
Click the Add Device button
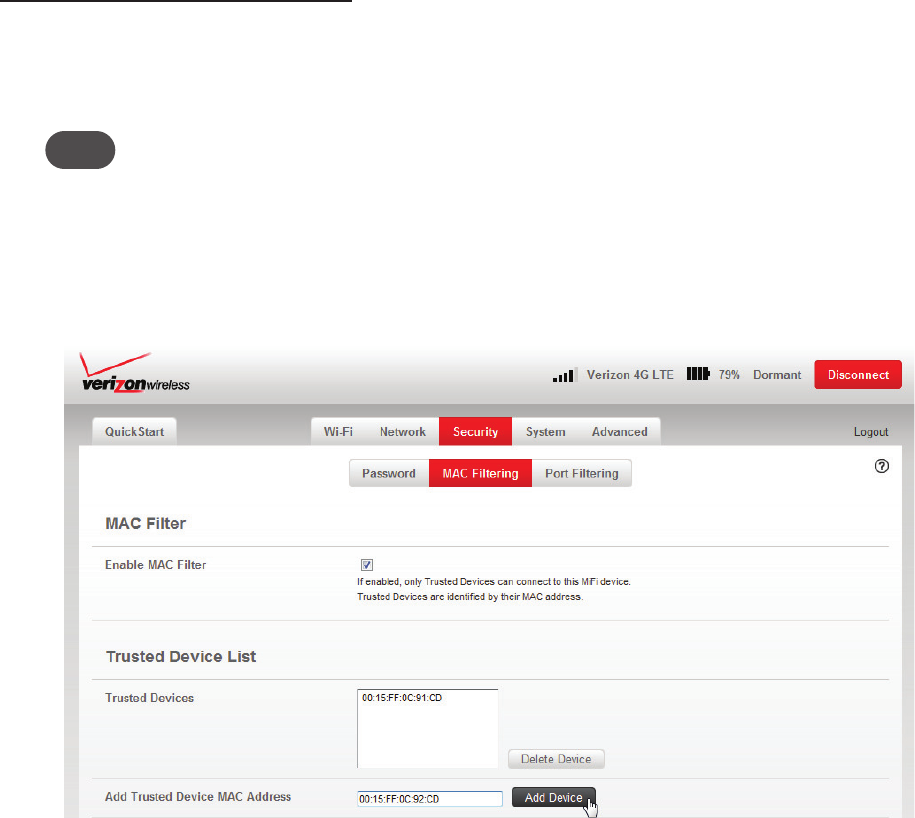click(x=554, y=798)
